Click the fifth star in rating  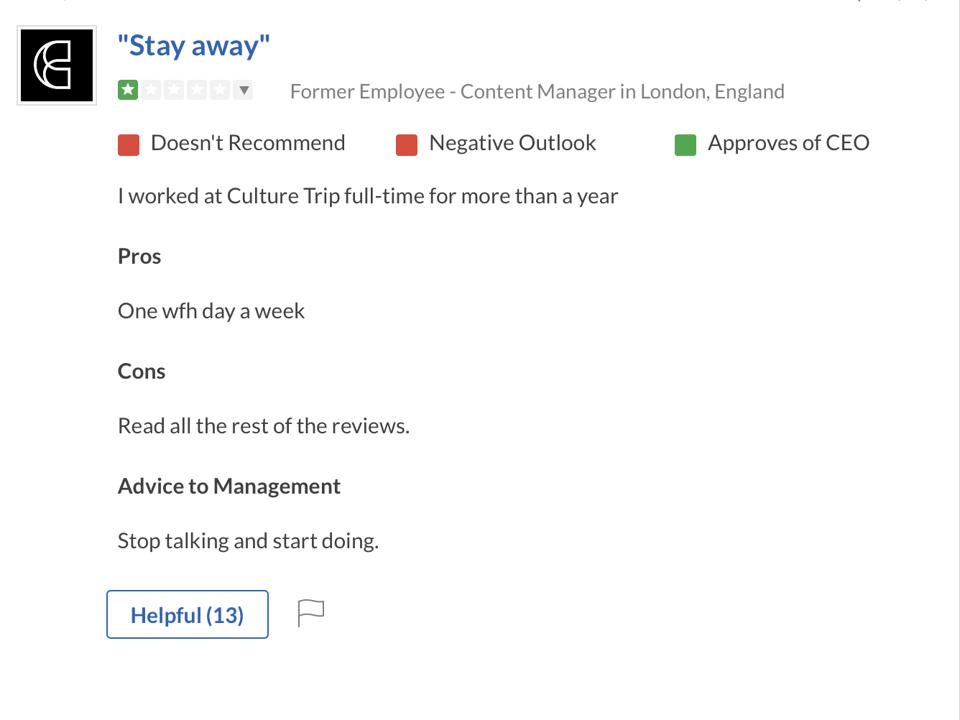point(220,91)
